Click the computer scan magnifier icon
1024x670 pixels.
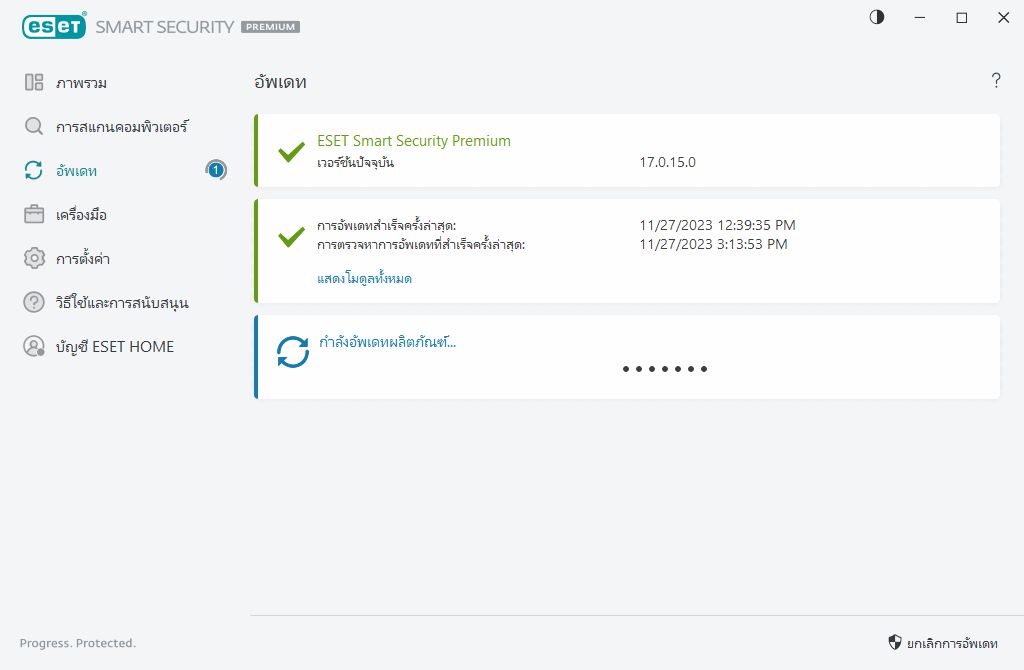34,127
